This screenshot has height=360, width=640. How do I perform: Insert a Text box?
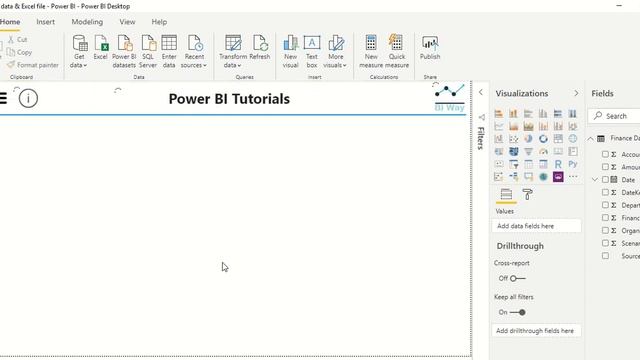[312, 52]
